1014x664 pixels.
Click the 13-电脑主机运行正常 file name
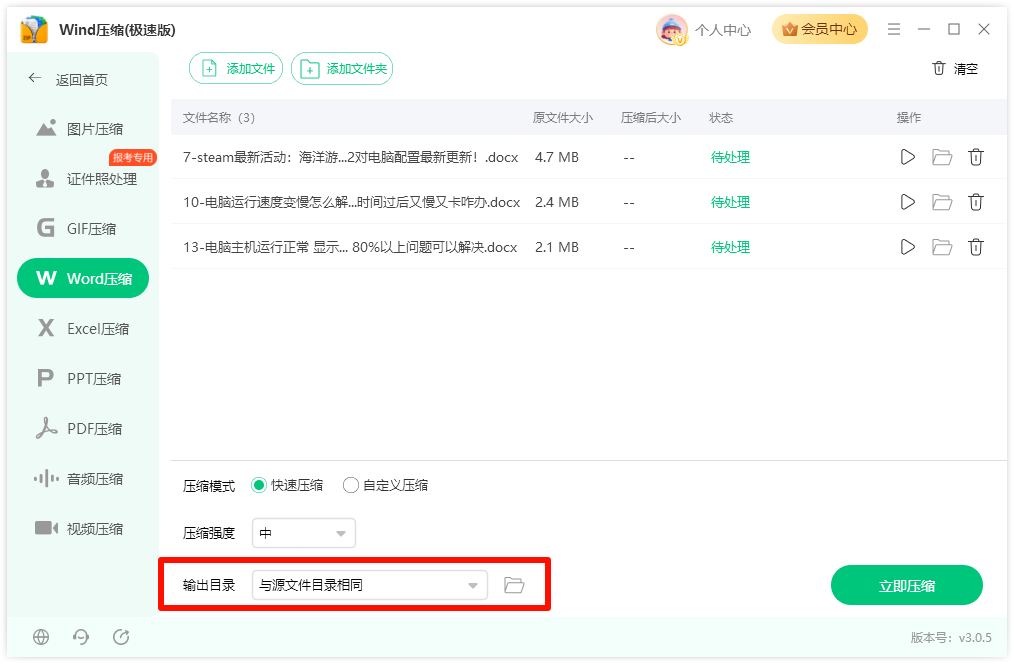coord(350,247)
